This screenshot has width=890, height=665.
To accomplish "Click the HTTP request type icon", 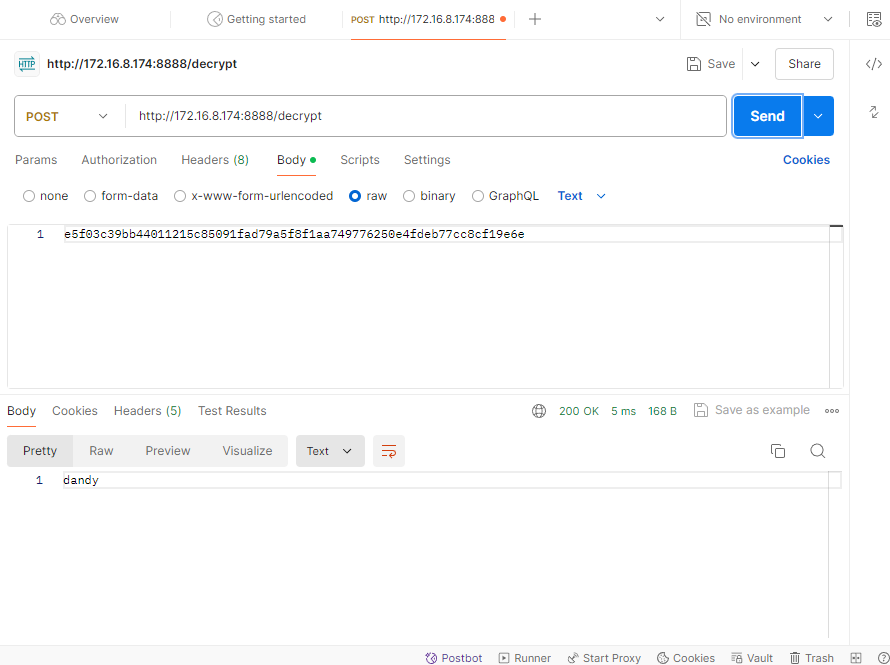I will 27,64.
